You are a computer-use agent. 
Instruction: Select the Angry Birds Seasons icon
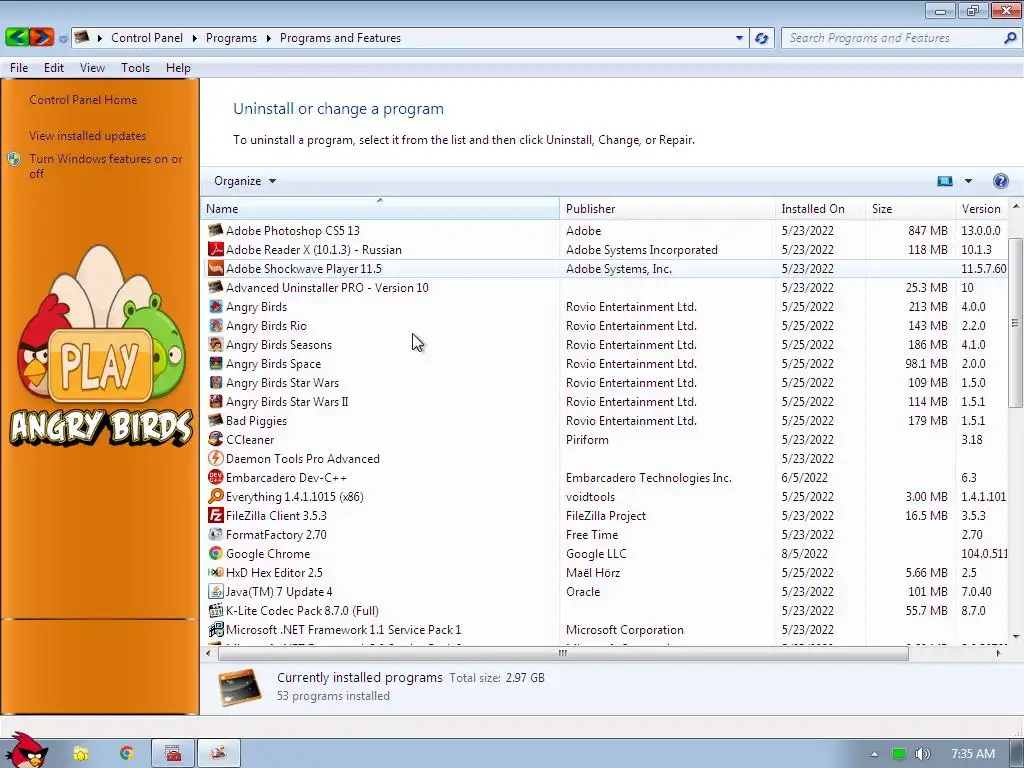tap(216, 344)
